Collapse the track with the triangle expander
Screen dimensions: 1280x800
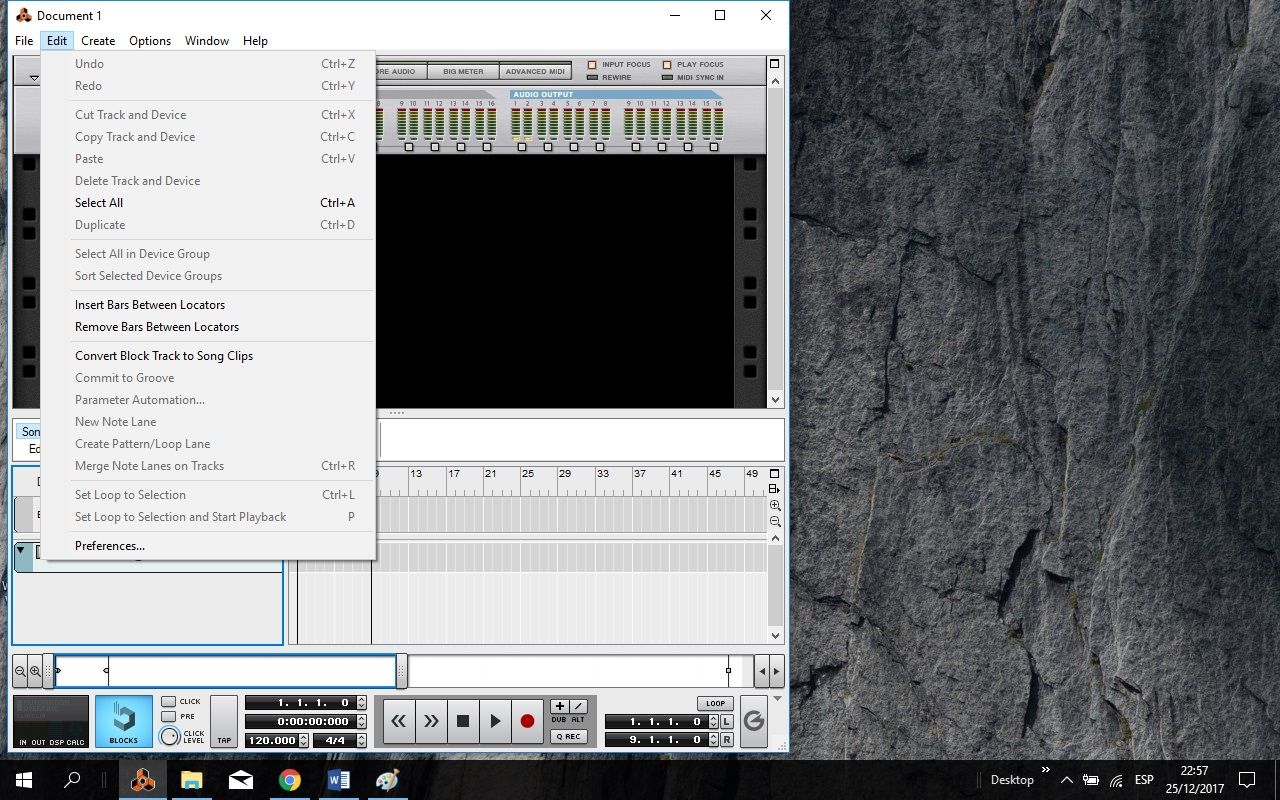pos(20,550)
